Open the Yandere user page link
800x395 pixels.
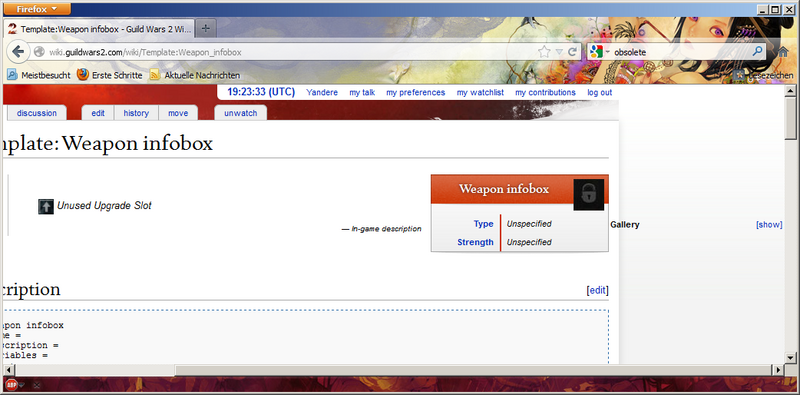[x=322, y=92]
